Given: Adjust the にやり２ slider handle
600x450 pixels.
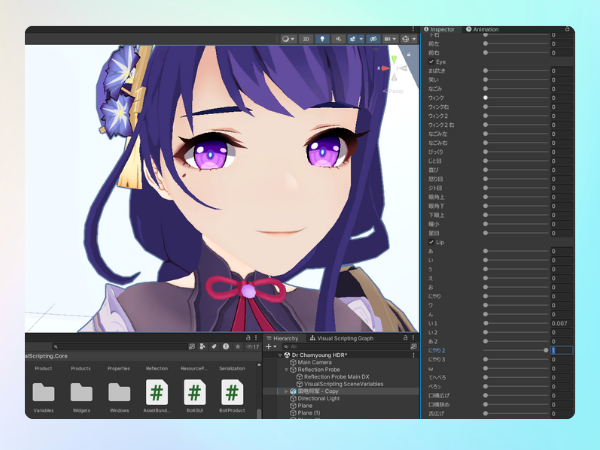Looking at the screenshot, I should click(x=546, y=351).
